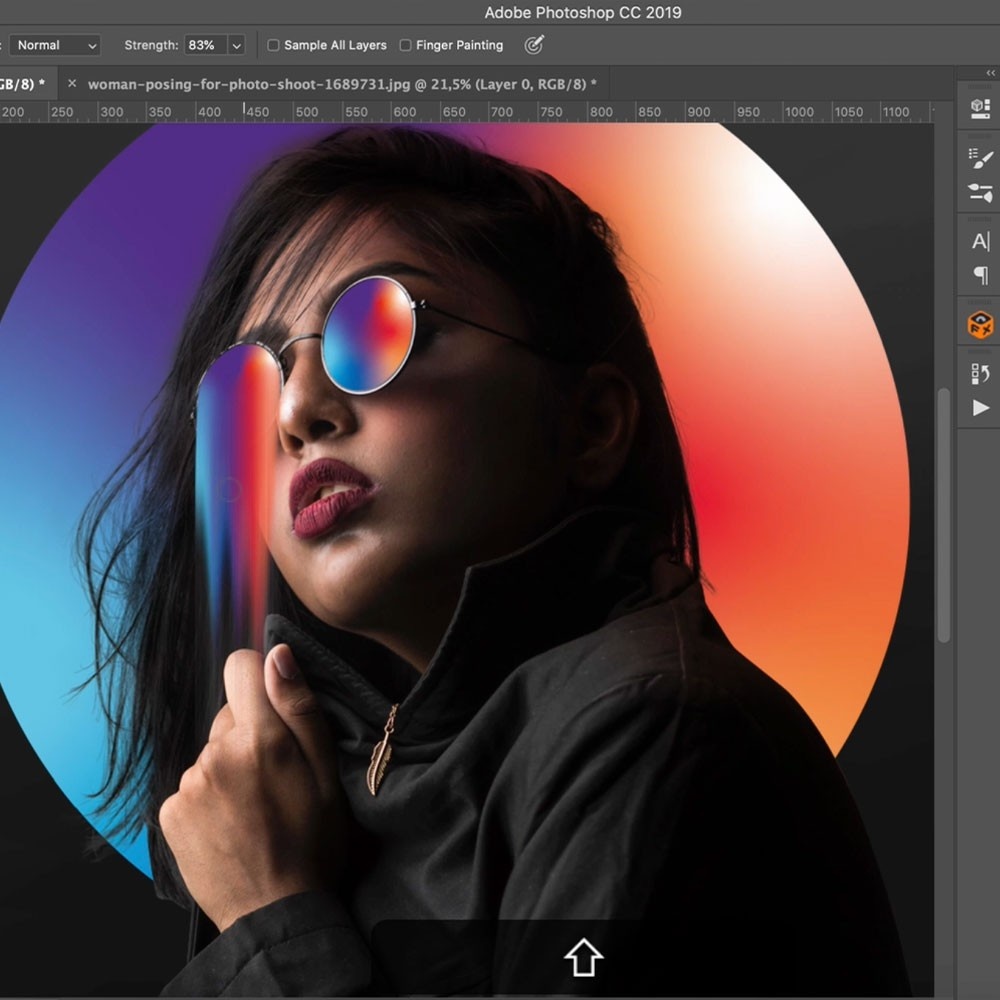This screenshot has height=1000, width=1000.
Task: Open the Normal blend mode dropdown
Action: pyautogui.click(x=56, y=45)
